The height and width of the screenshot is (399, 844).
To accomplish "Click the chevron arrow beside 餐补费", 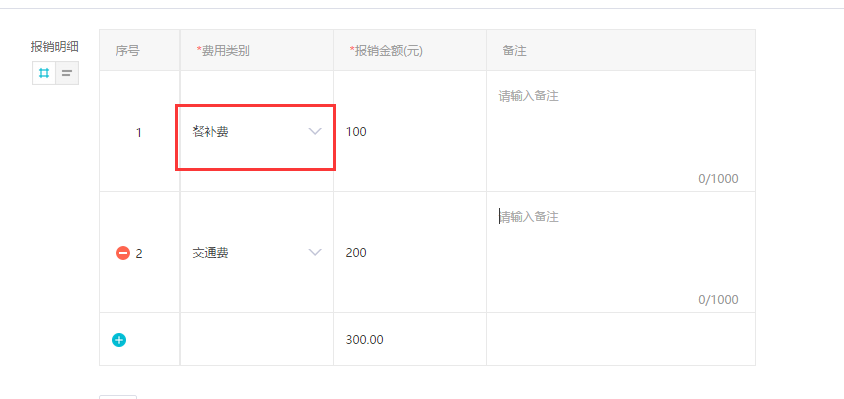I will (315, 131).
